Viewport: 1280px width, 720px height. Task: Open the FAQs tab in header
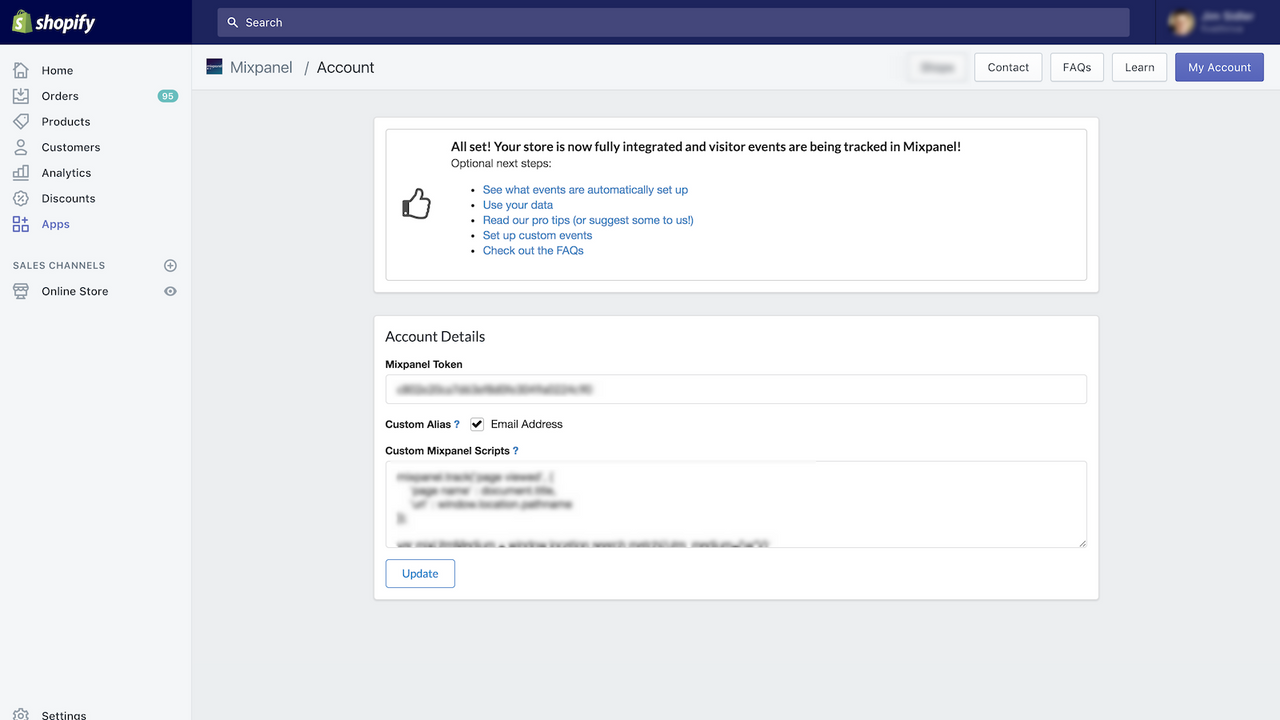click(x=1076, y=67)
